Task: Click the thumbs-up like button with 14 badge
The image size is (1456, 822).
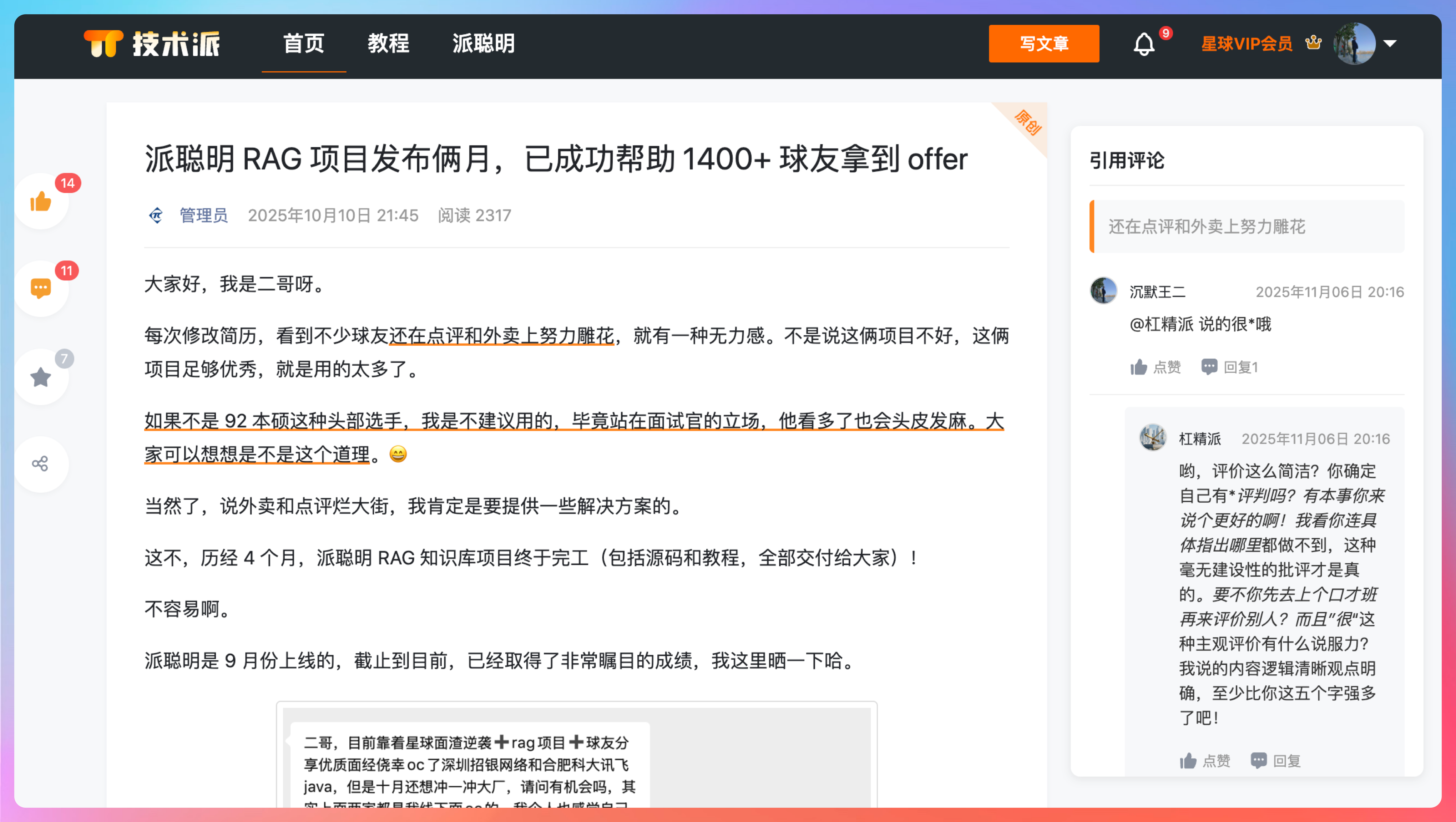Action: (x=41, y=202)
